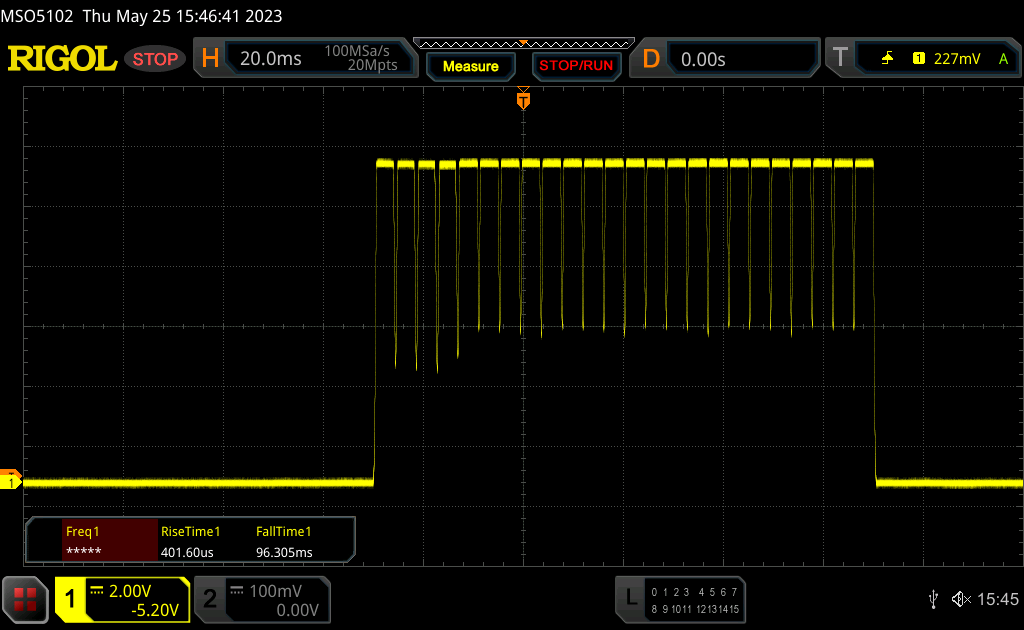The image size is (1024, 630).
Task: Enable channel 2 with the gray badge
Action: 210,599
